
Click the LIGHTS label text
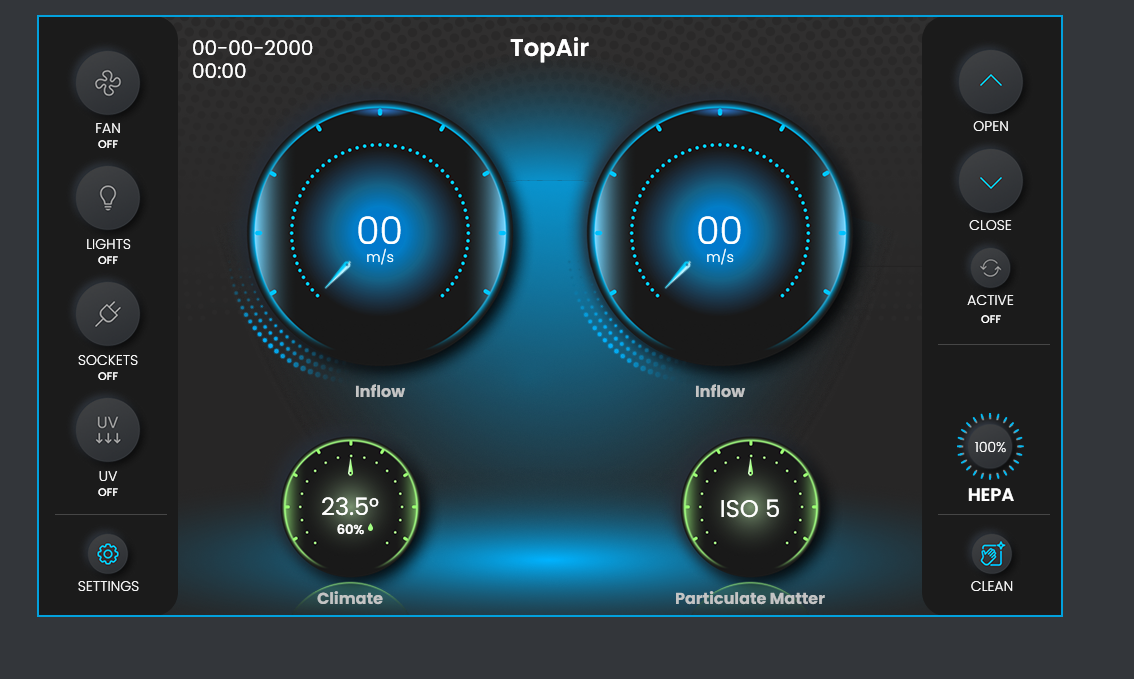[x=108, y=244]
